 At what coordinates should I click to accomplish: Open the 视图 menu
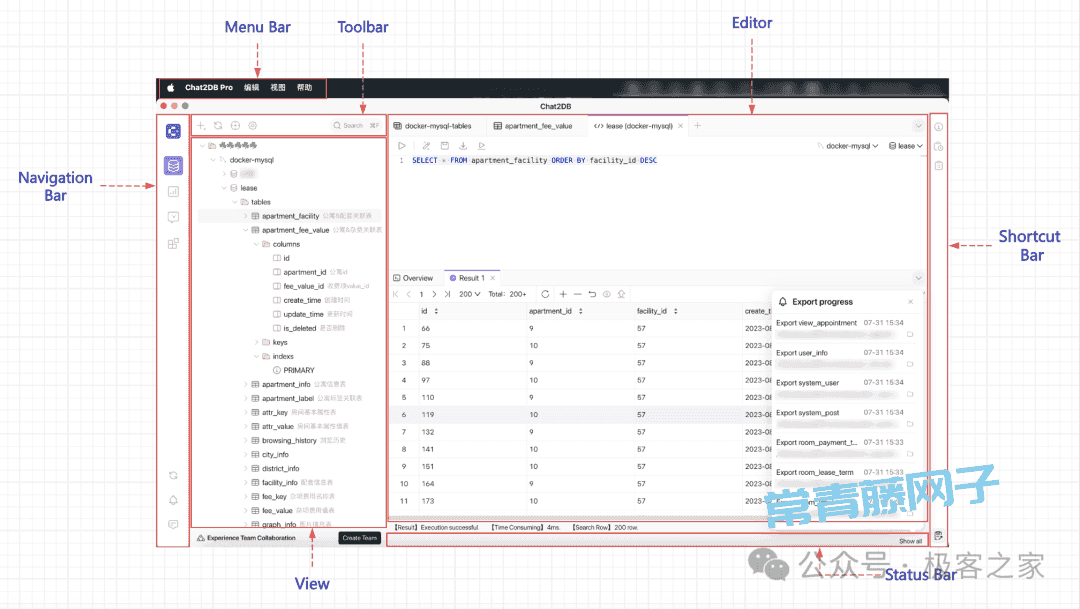pos(278,87)
